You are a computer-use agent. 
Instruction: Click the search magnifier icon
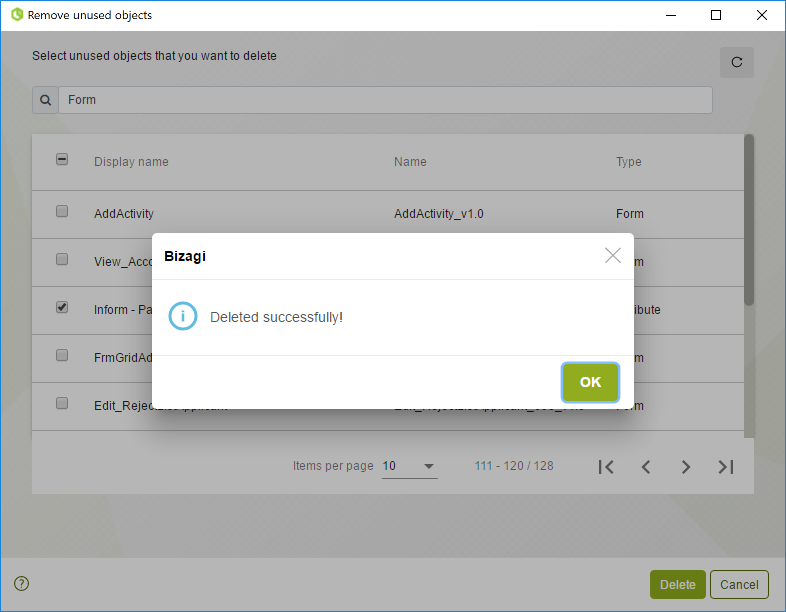point(45,100)
